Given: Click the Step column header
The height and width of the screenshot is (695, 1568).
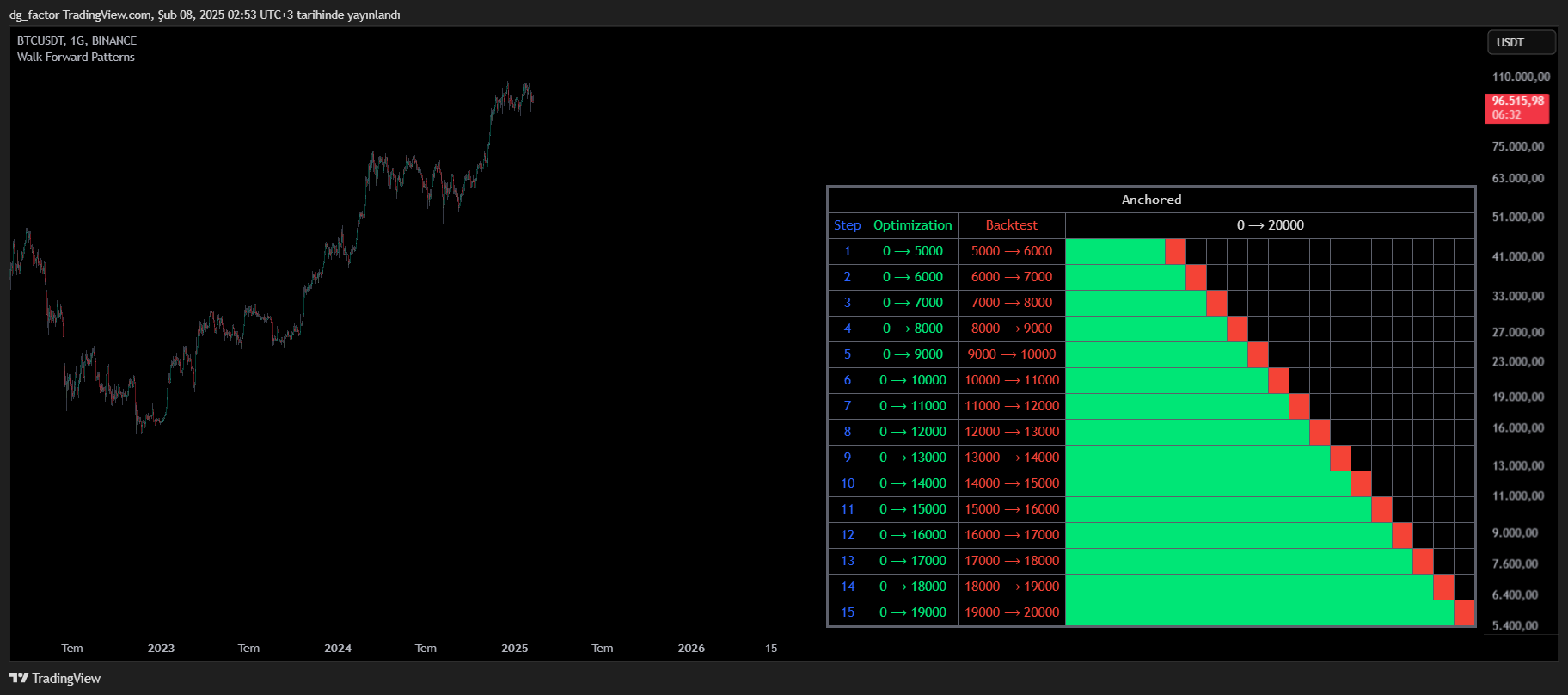Looking at the screenshot, I should [x=847, y=225].
